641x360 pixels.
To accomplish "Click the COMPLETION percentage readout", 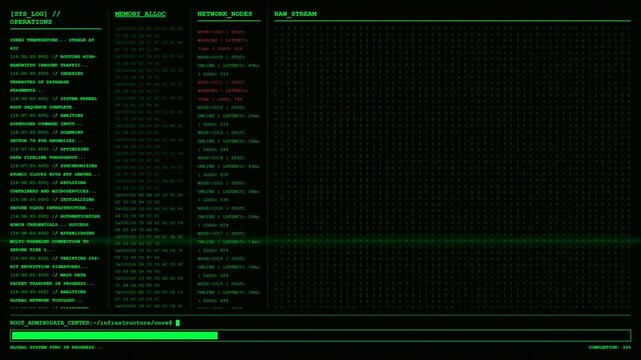I will pos(610,347).
